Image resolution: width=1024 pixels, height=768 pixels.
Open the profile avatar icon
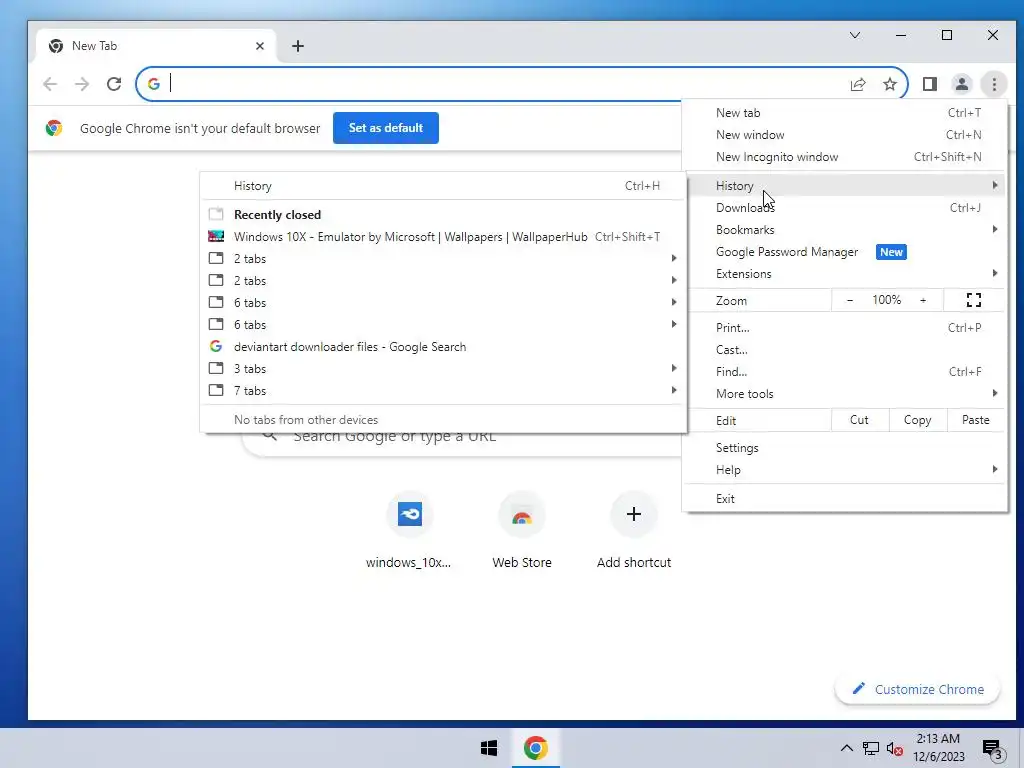pyautogui.click(x=961, y=84)
